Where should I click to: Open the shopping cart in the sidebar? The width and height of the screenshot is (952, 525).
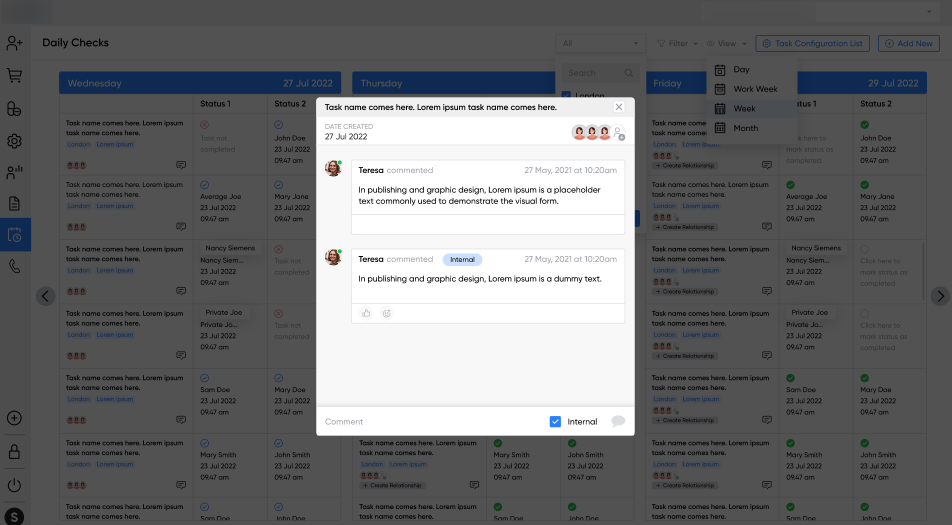[x=14, y=75]
